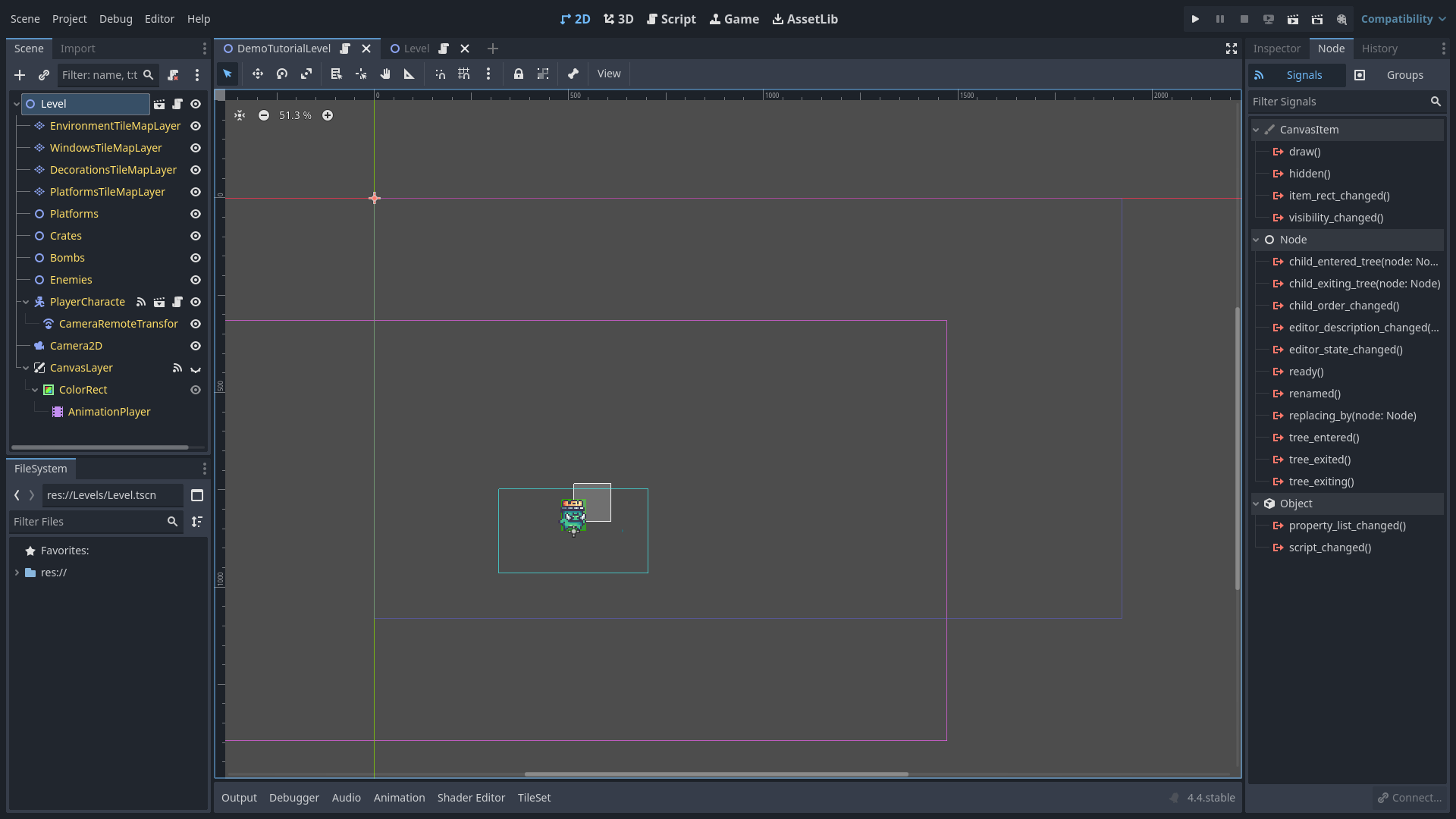Open the TileSet bottom panel
This screenshot has width=1456, height=819.
pos(534,798)
